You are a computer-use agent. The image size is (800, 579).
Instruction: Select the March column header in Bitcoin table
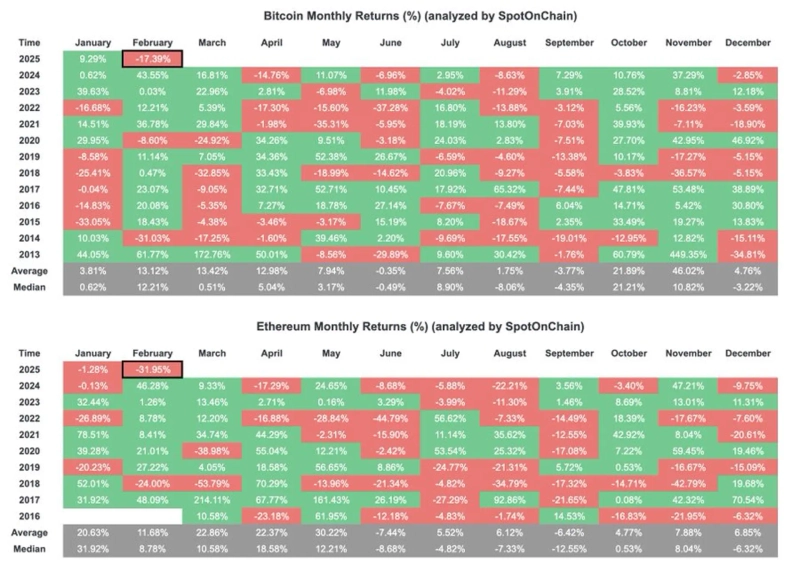tap(212, 43)
